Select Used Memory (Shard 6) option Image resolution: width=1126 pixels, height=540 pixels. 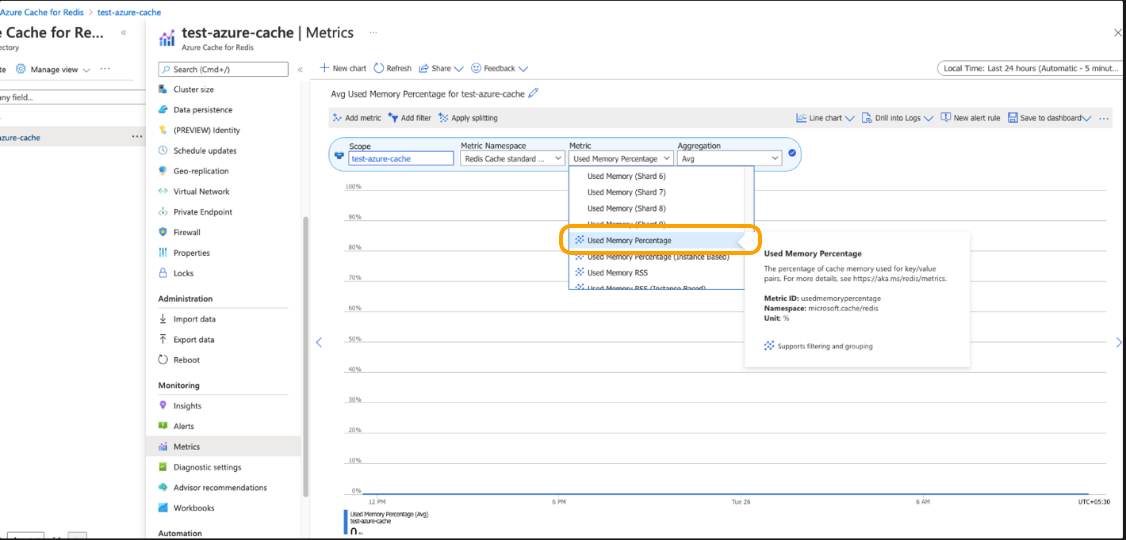(626, 176)
